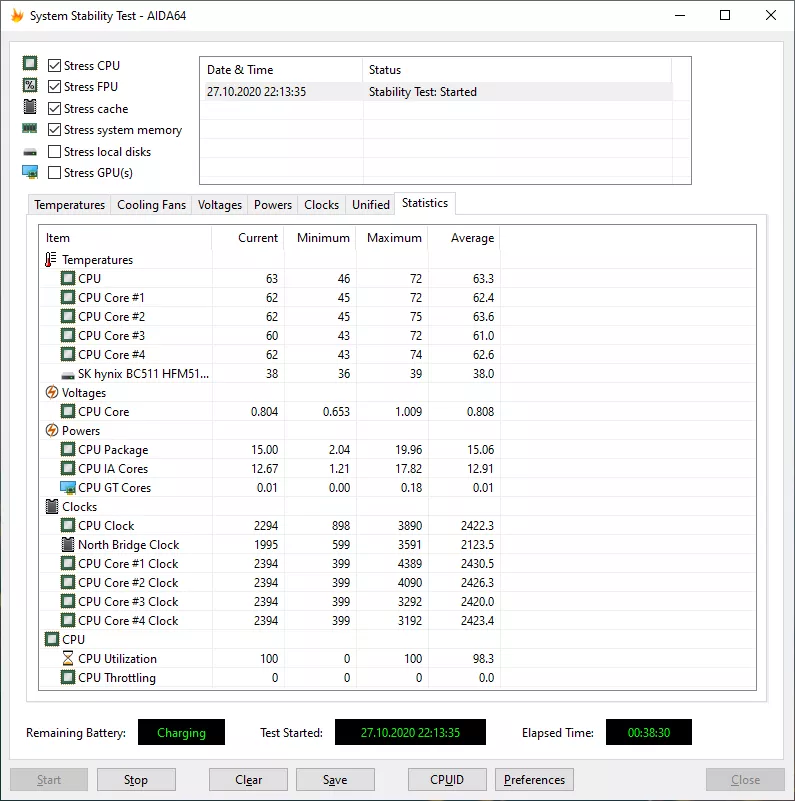
Task: Click the Maximum column header
Action: (392, 238)
